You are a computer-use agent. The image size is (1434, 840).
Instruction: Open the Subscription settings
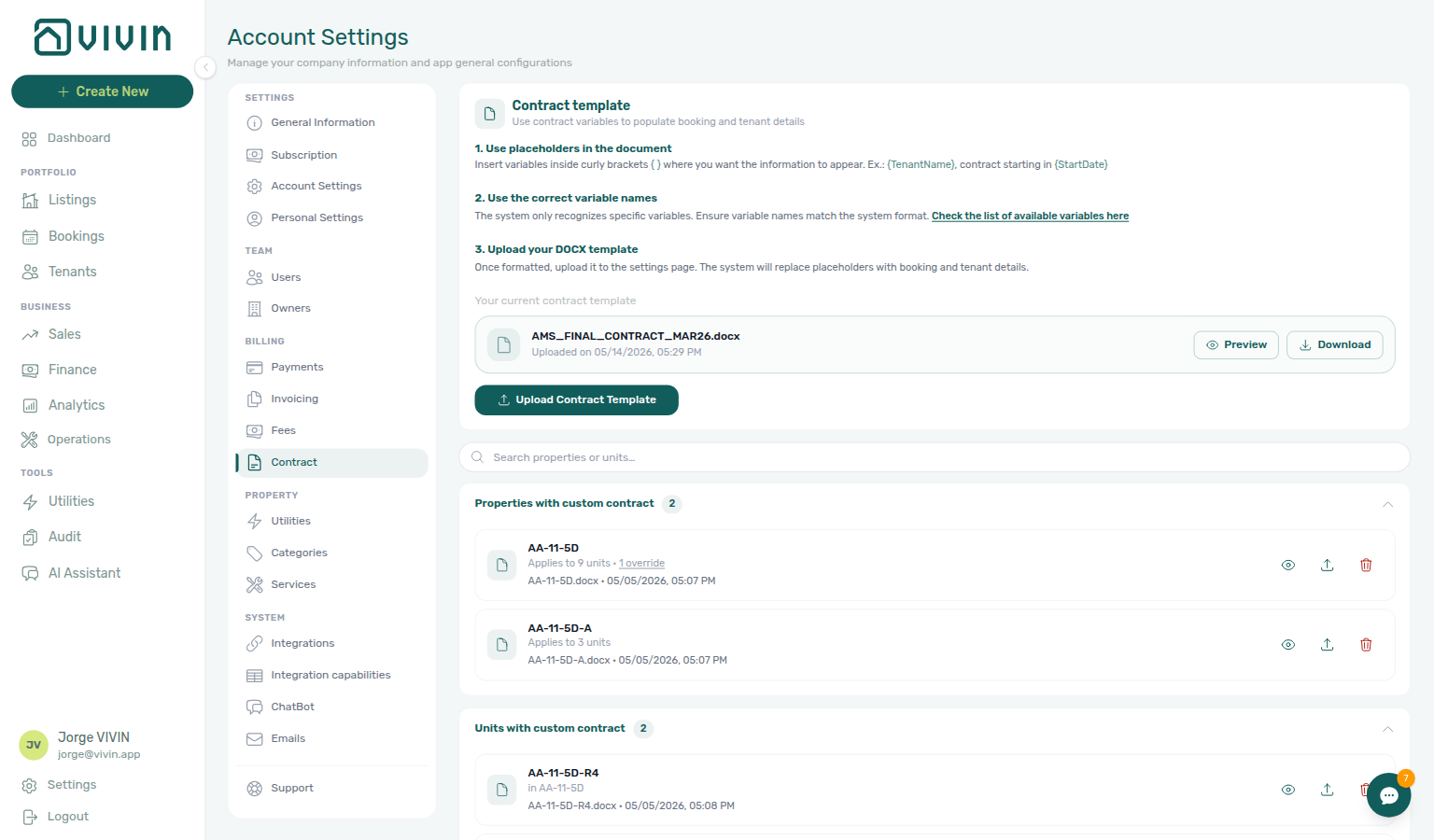291,155
